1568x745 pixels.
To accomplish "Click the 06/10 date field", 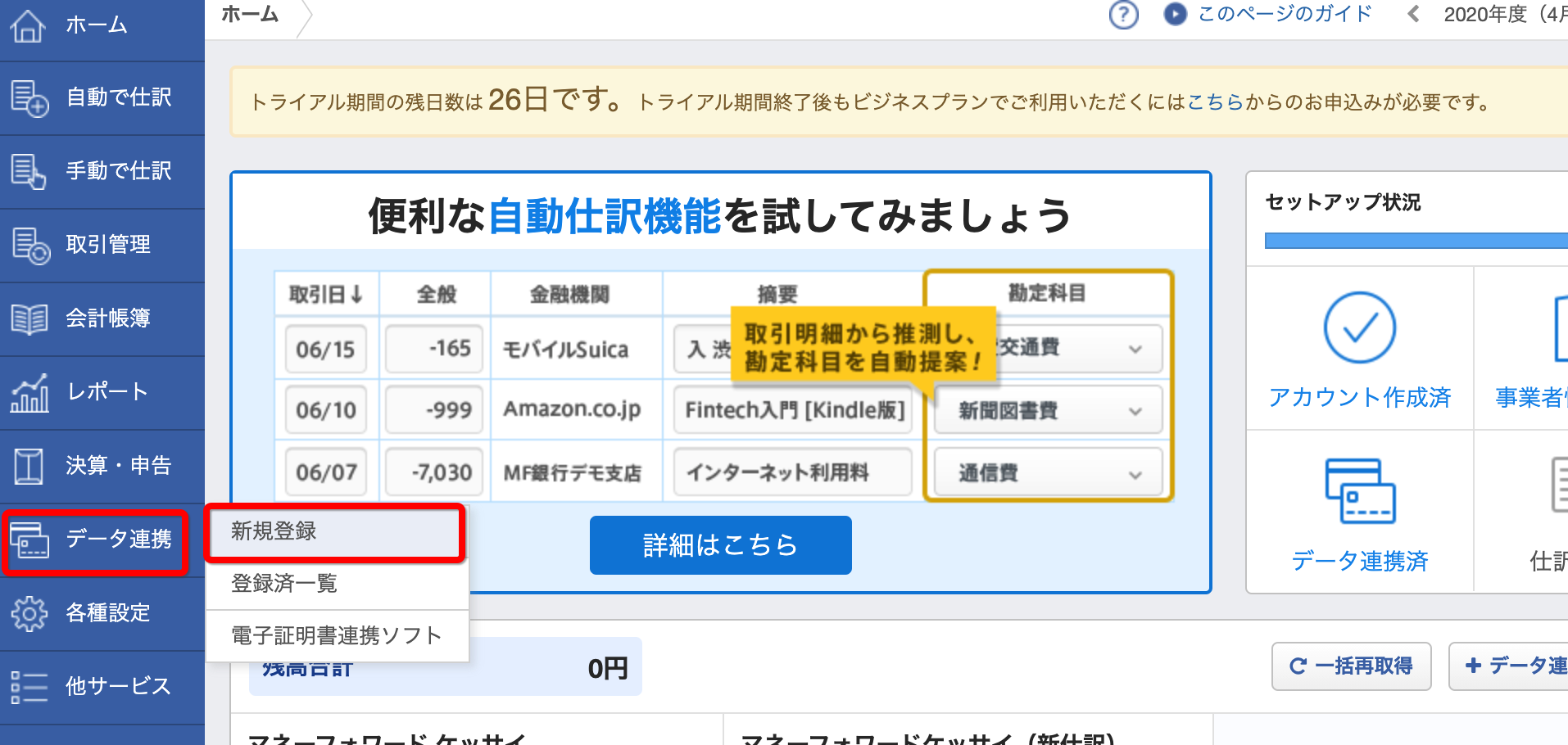I will pos(326,410).
